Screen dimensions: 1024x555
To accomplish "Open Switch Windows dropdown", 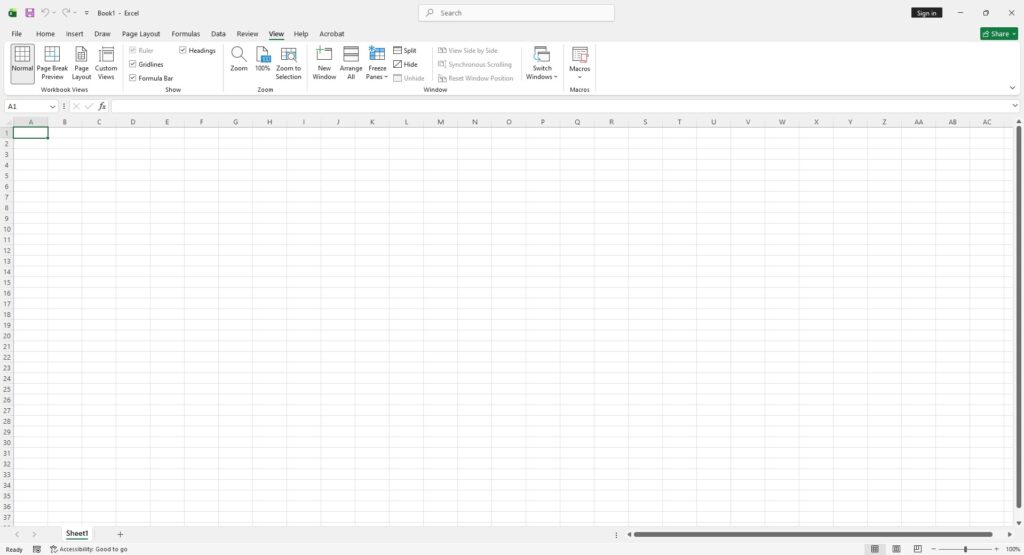I will pos(541,63).
